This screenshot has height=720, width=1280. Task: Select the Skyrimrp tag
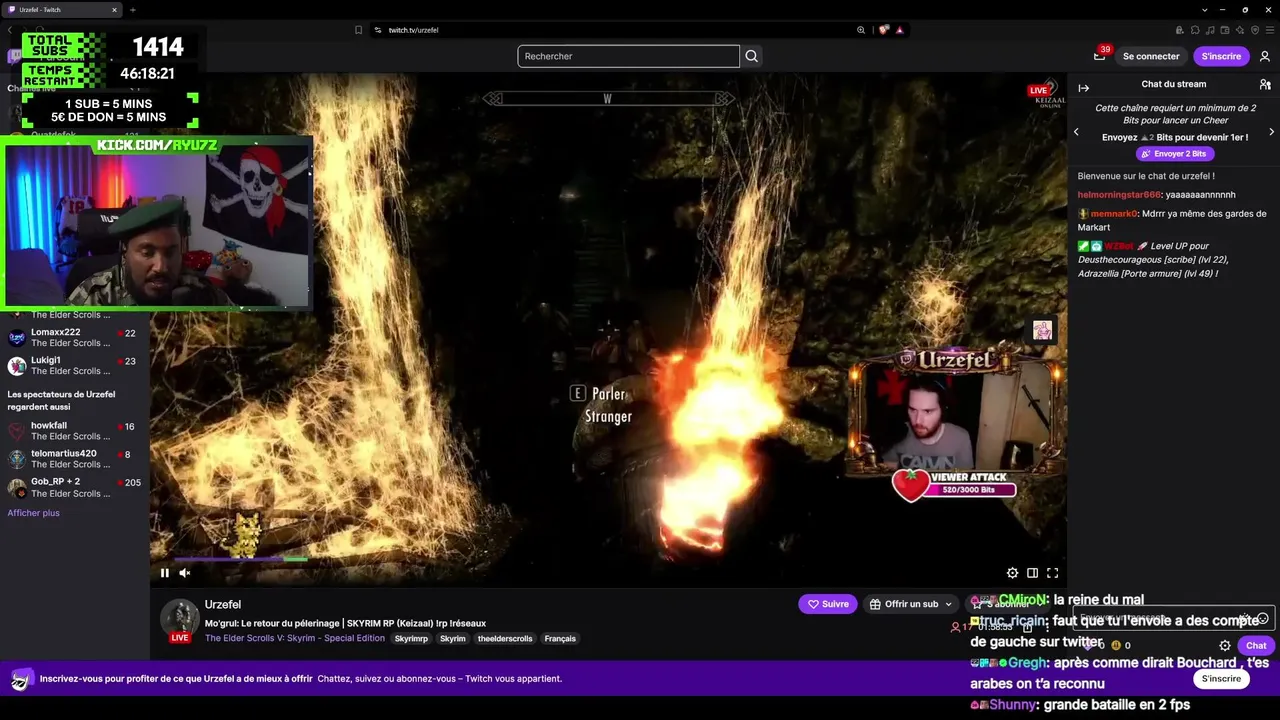click(411, 638)
